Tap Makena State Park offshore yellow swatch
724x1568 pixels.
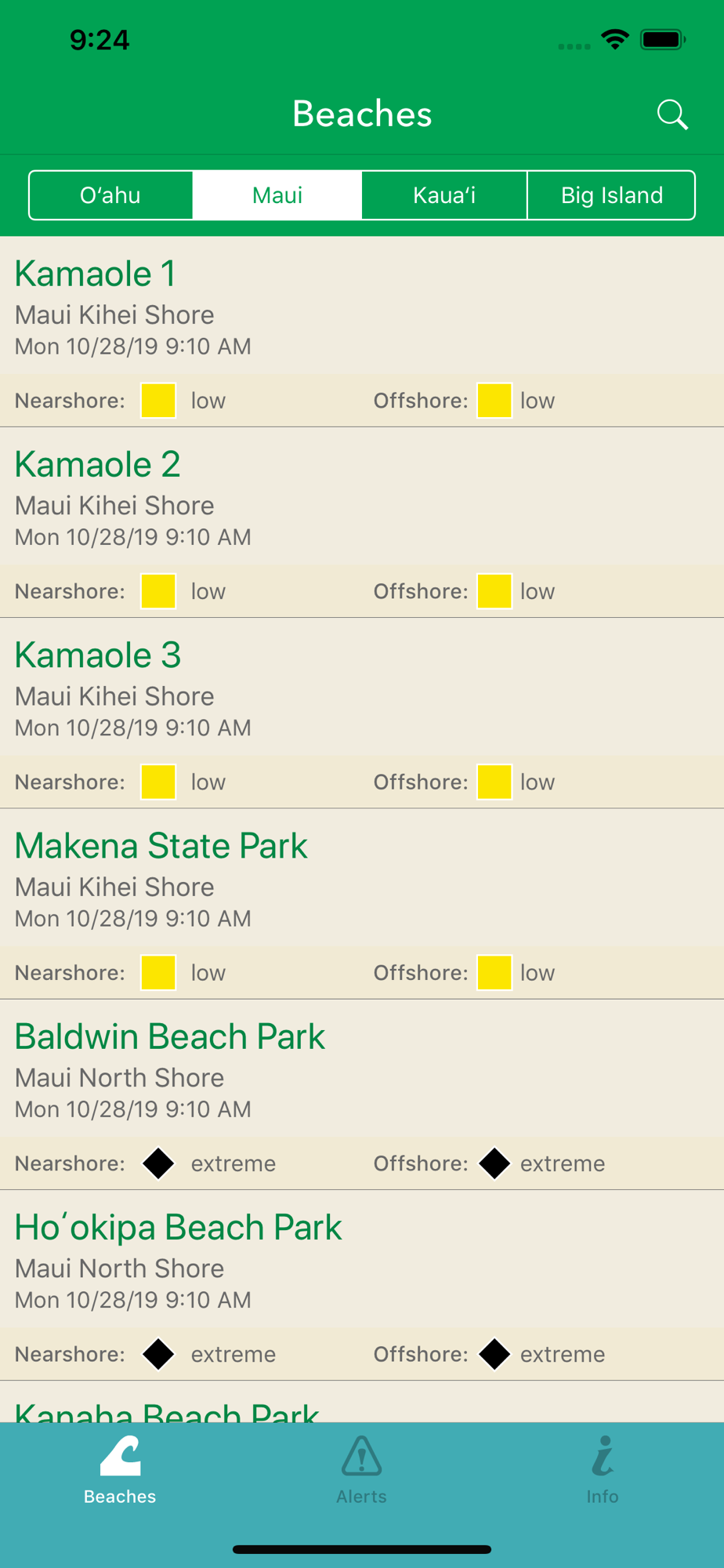494,973
